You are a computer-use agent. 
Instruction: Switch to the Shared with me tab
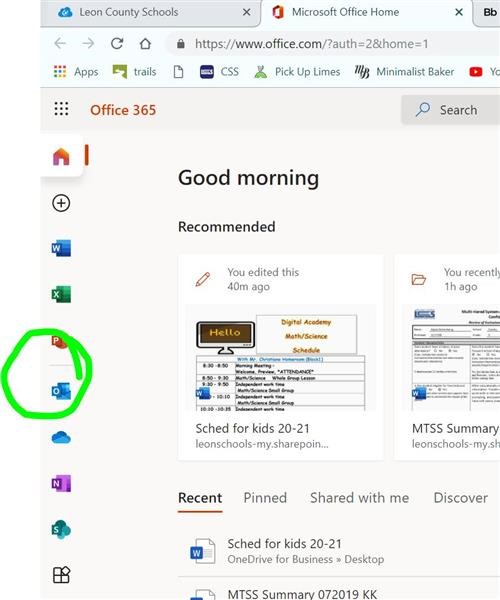click(360, 497)
